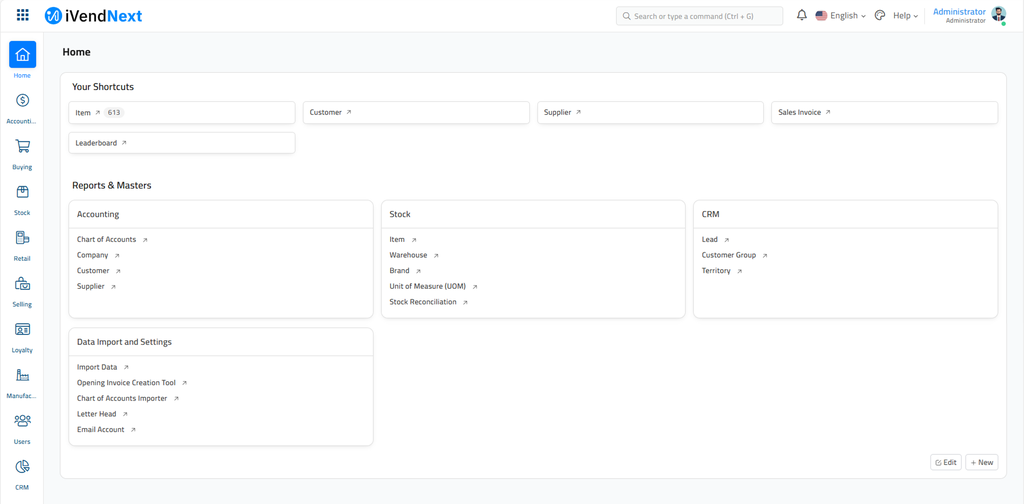
Task: Select the Loyalty sidebar icon
Action: (22, 330)
